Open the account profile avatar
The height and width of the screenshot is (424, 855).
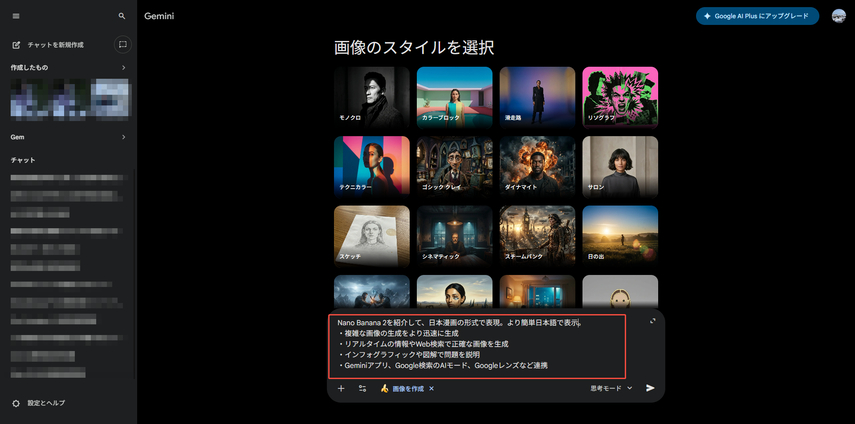click(838, 16)
